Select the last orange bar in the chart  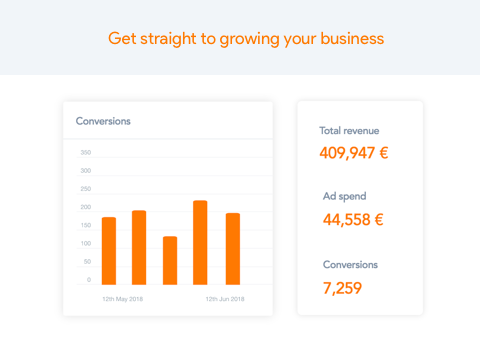[233, 249]
